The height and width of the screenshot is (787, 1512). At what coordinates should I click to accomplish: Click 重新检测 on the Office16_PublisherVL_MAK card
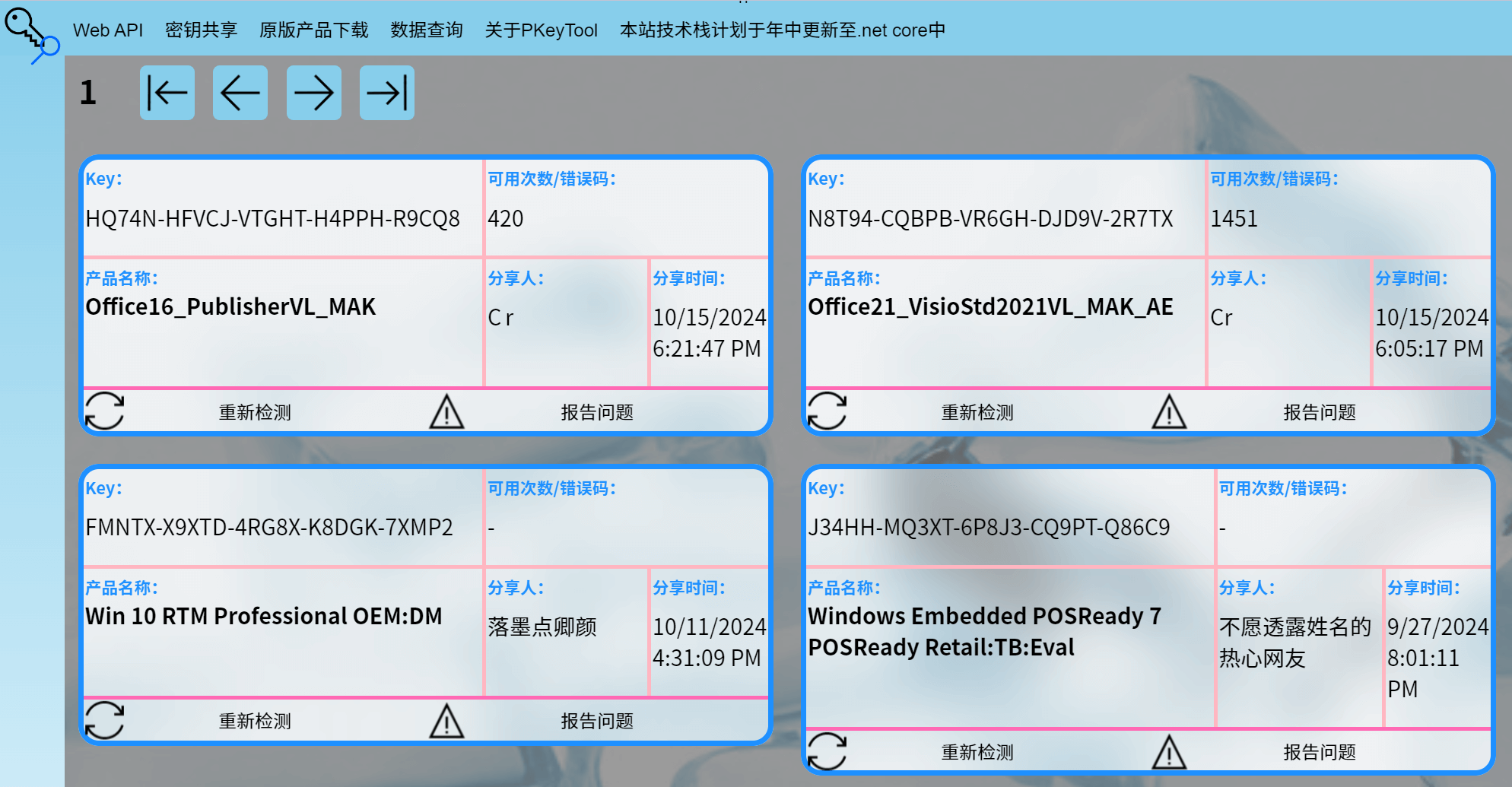pos(255,412)
